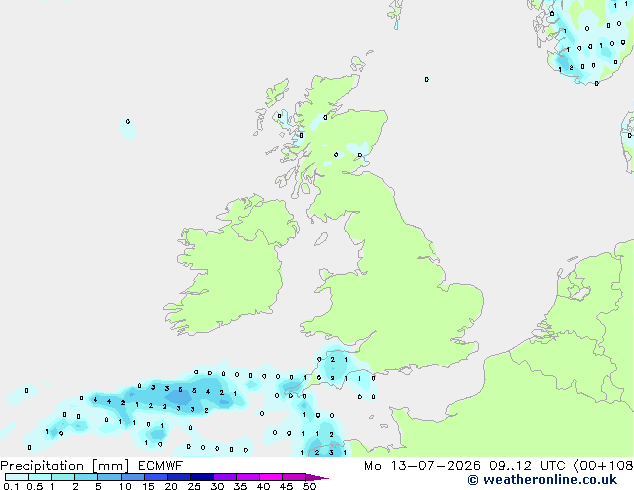Image resolution: width=634 pixels, height=490 pixels.
Task: Click the '20' legend scale label
Action: pos(171,486)
